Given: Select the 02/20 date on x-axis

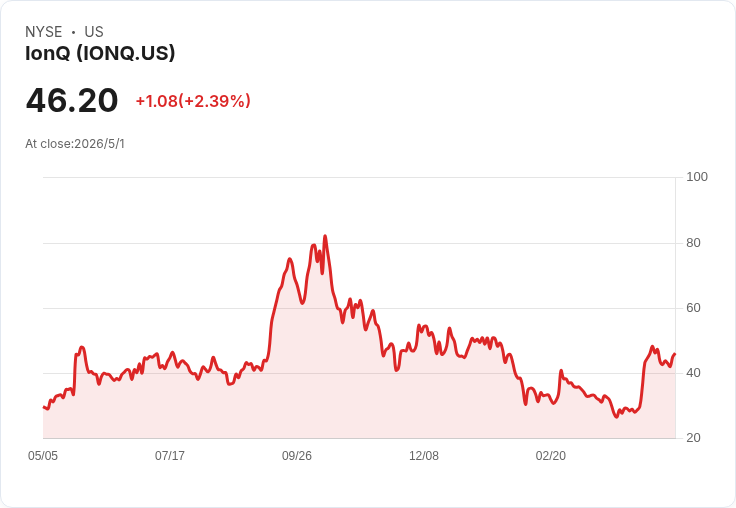Looking at the screenshot, I should [551, 455].
